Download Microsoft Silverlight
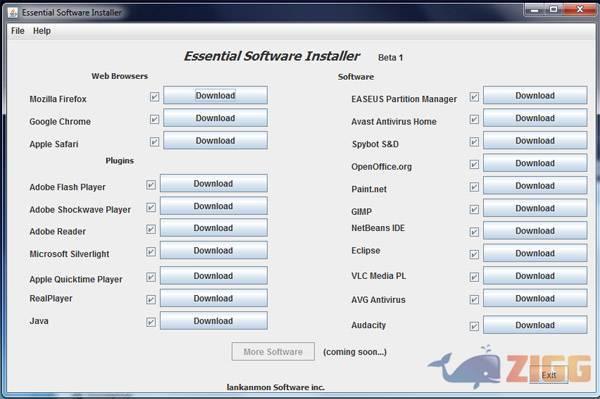Viewport: 600px width, 399px height. [x=214, y=250]
